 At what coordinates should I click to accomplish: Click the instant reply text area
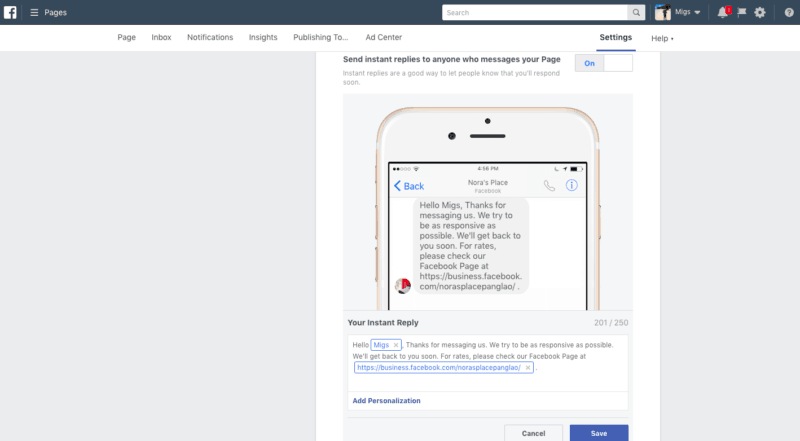(488, 363)
